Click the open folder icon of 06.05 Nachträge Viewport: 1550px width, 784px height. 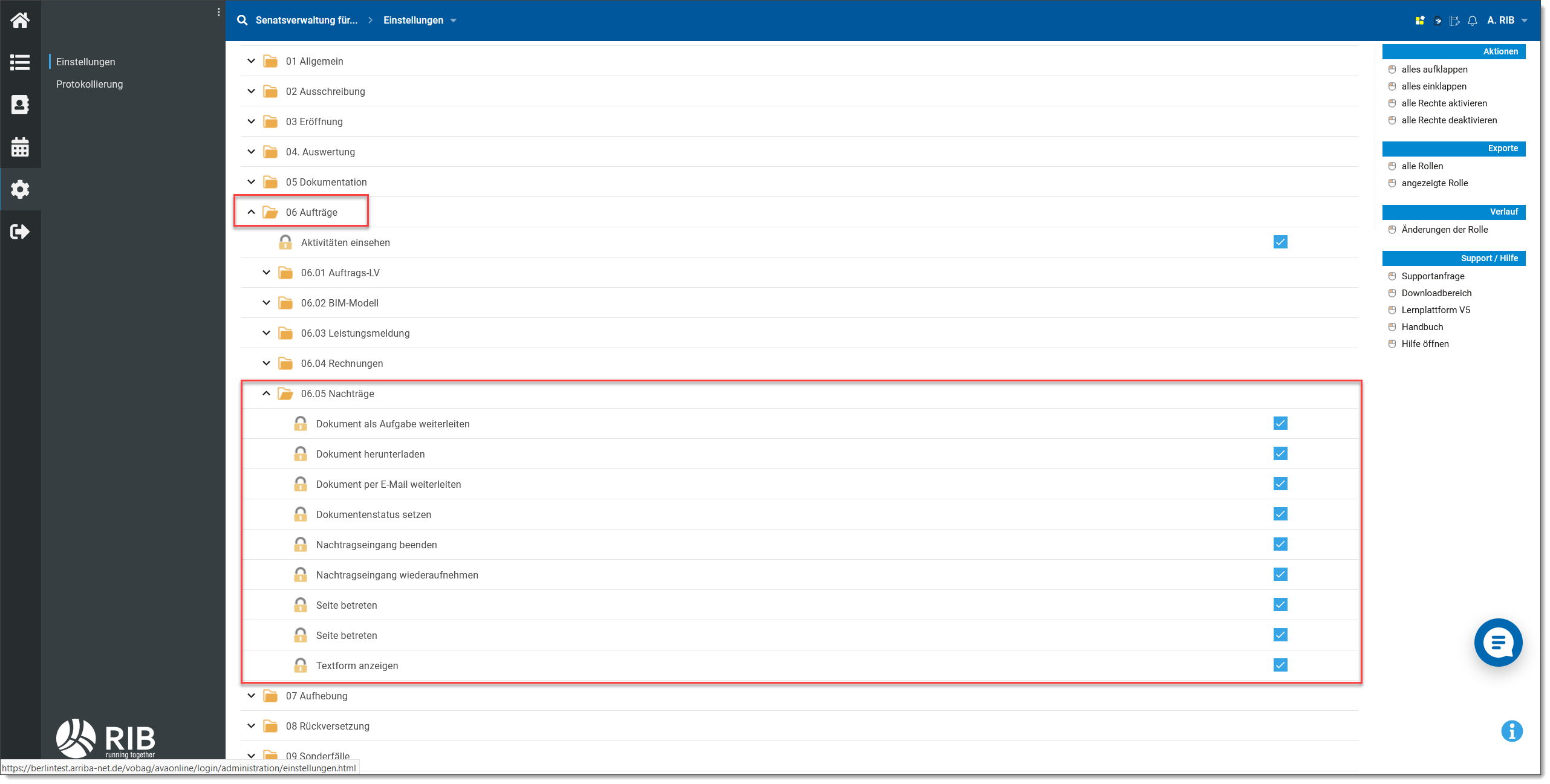(x=285, y=394)
